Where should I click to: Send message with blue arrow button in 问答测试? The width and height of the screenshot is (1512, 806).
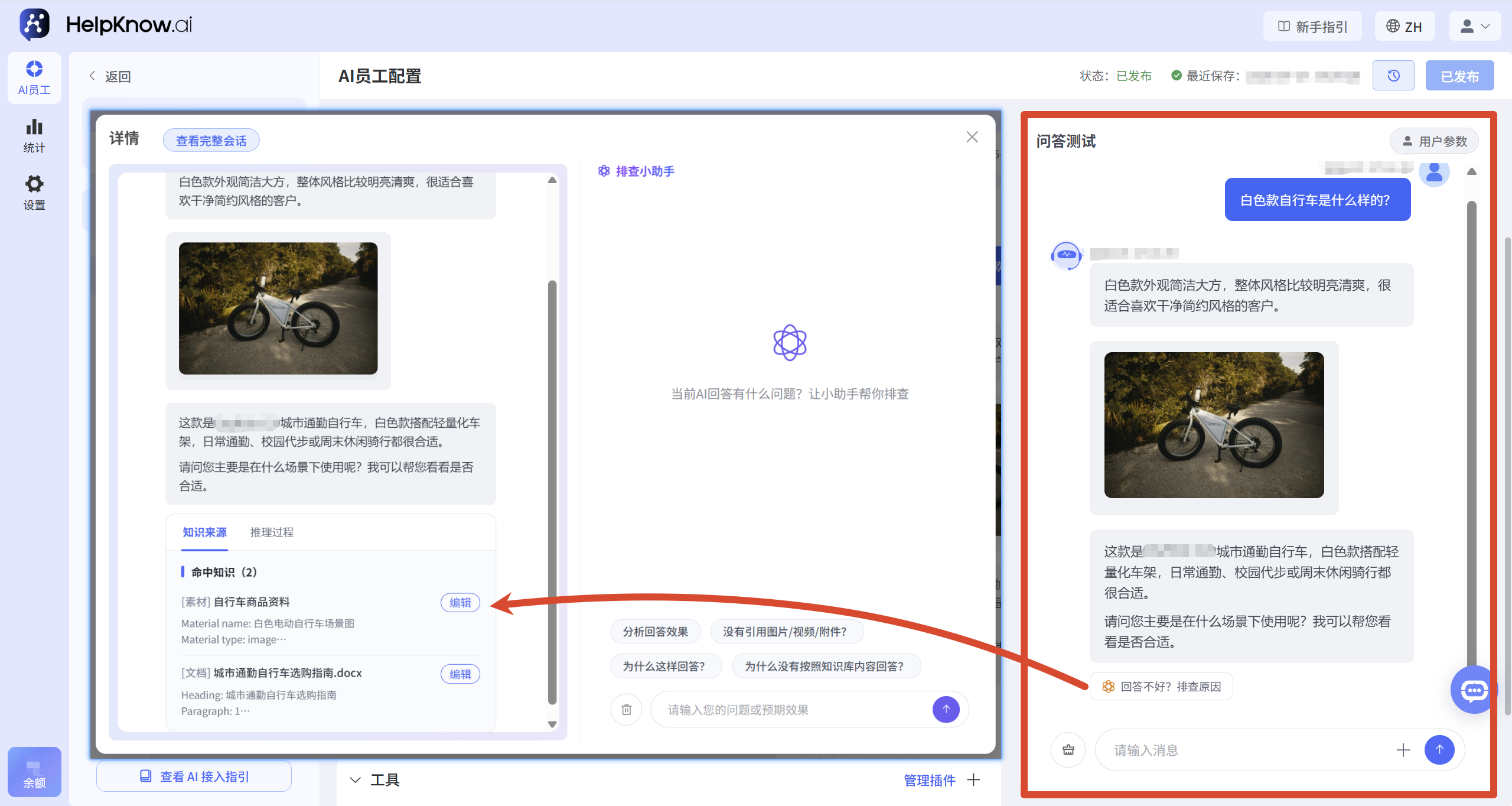point(1439,750)
